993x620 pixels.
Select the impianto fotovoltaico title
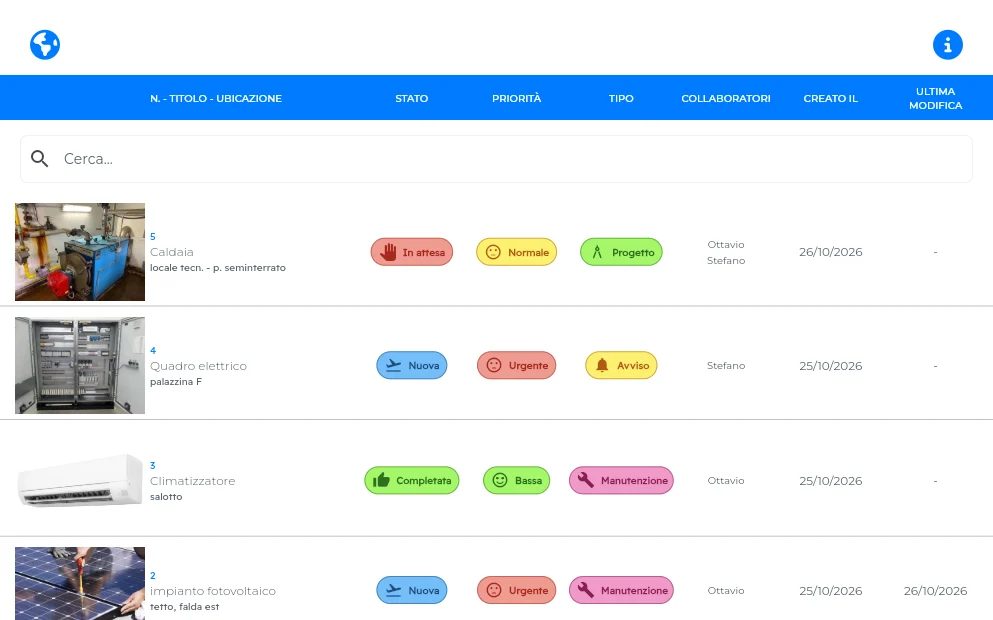tap(213, 591)
